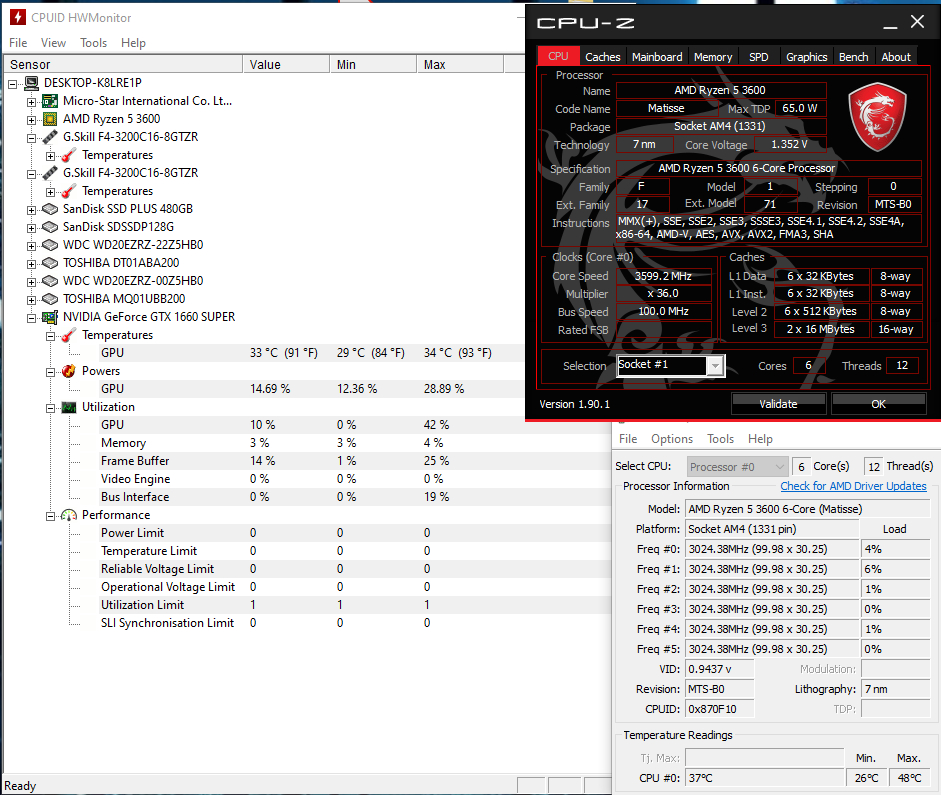Click the TOSHIBA DT01ABA200 drive icon
Screen dimensions: 941x795
[x=50, y=263]
